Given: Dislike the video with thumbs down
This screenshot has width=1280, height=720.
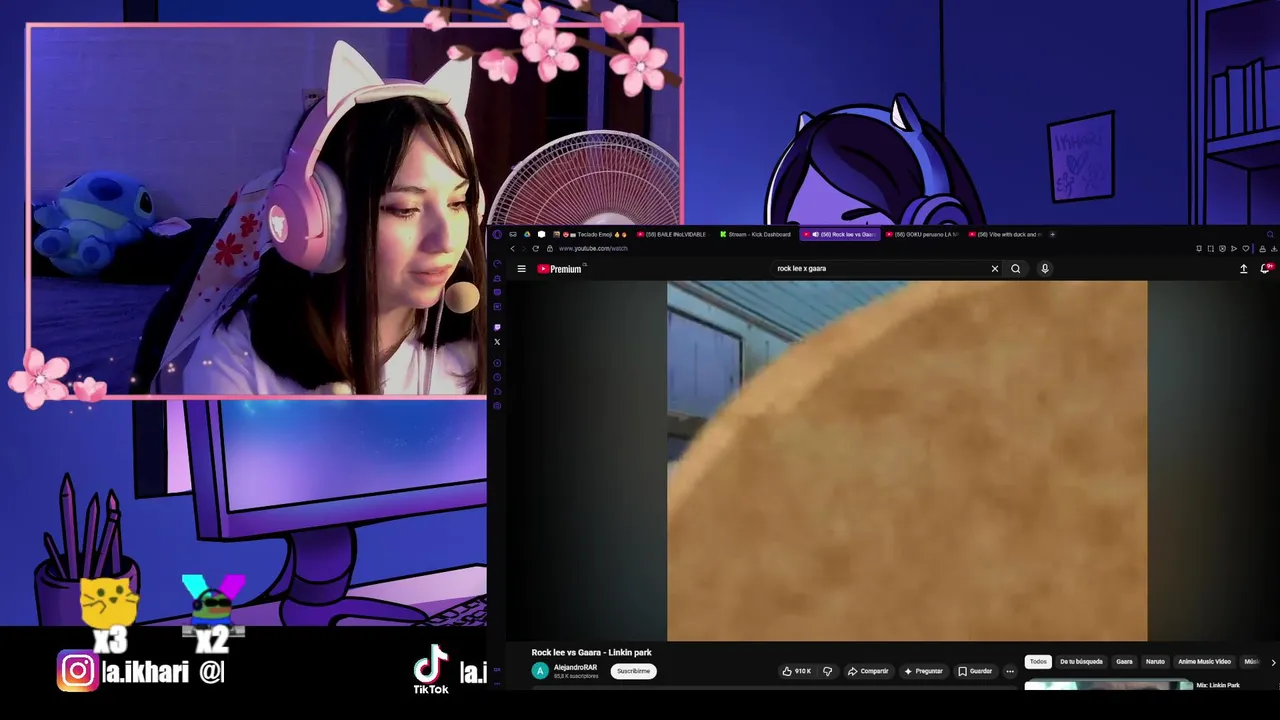Looking at the screenshot, I should click(x=827, y=671).
